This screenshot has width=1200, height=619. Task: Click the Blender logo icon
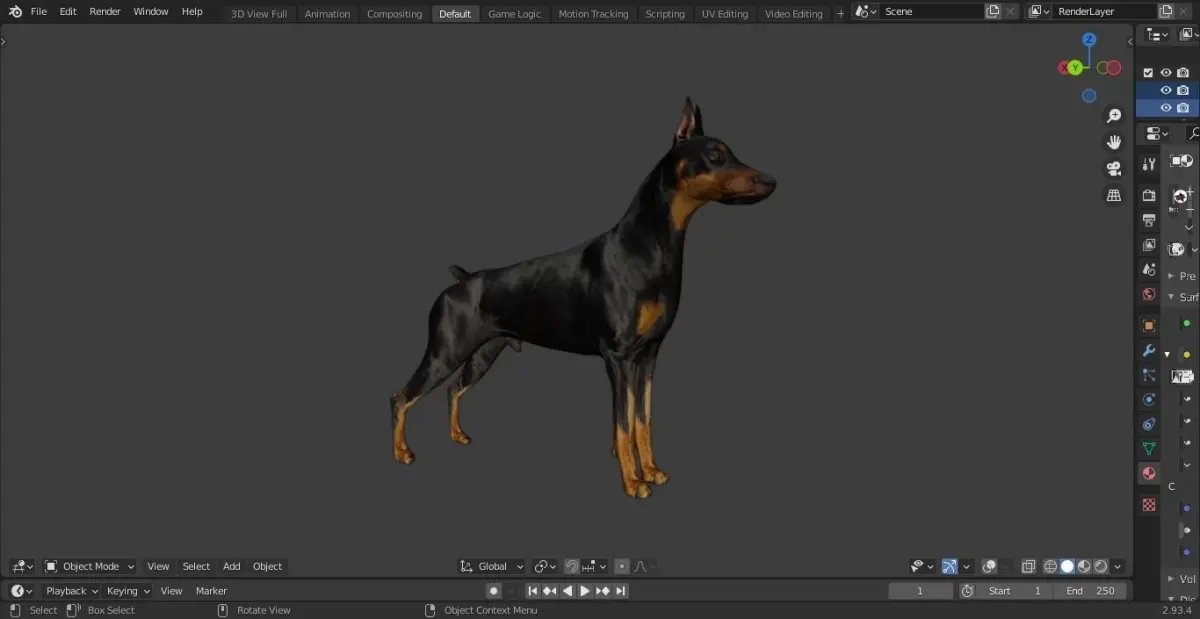point(15,11)
